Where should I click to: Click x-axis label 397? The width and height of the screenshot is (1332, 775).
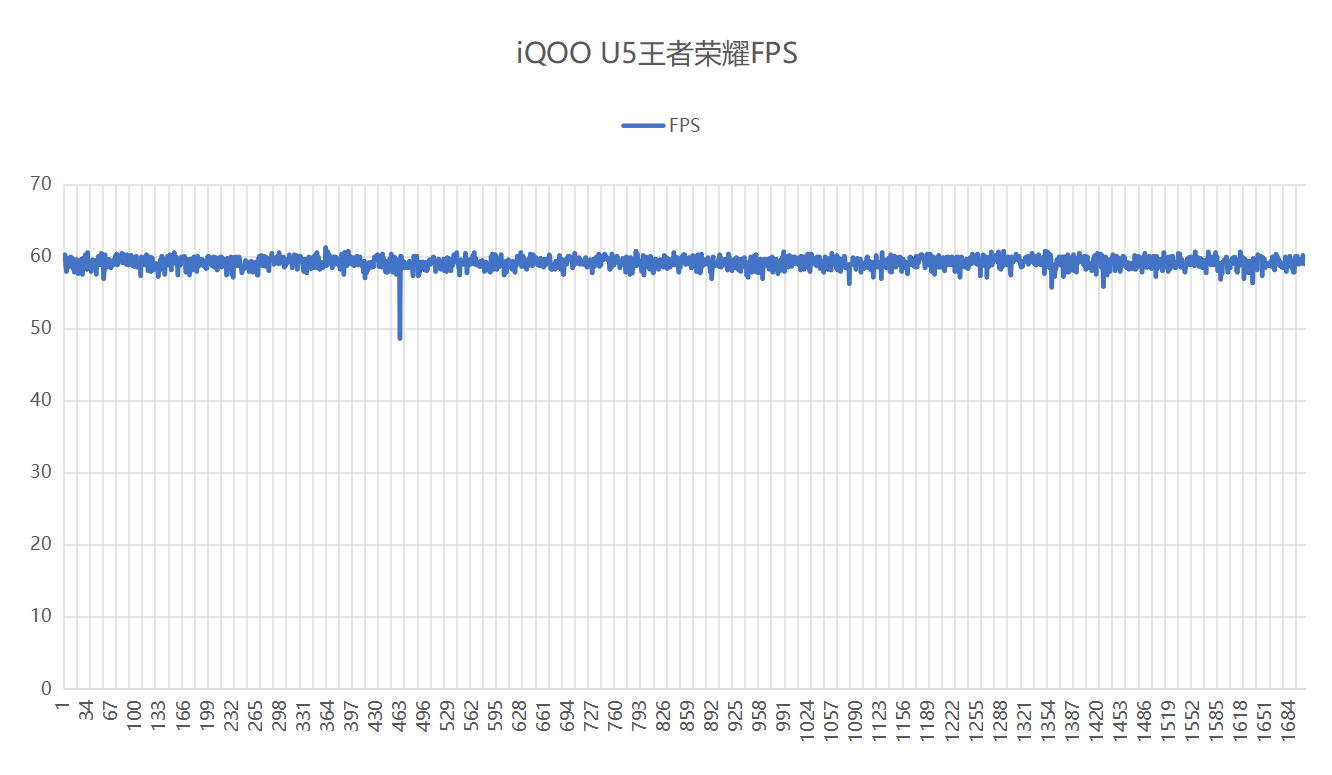(x=352, y=716)
